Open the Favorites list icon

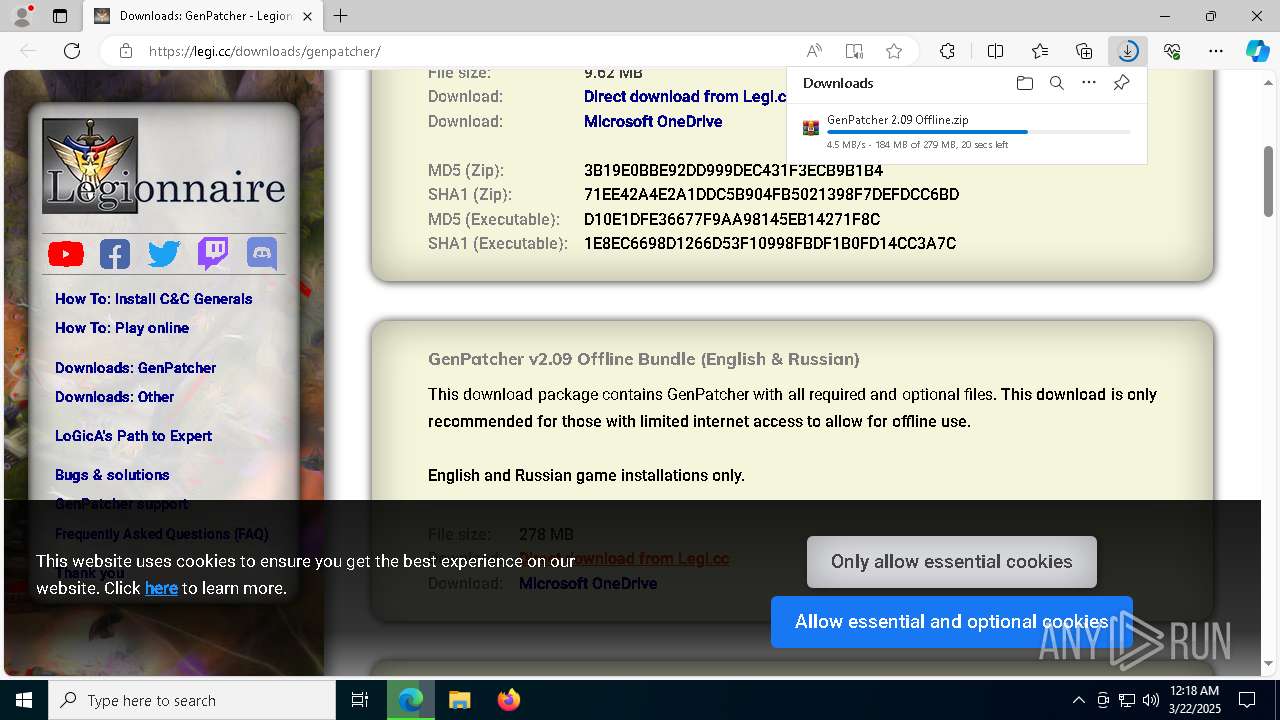click(1040, 51)
